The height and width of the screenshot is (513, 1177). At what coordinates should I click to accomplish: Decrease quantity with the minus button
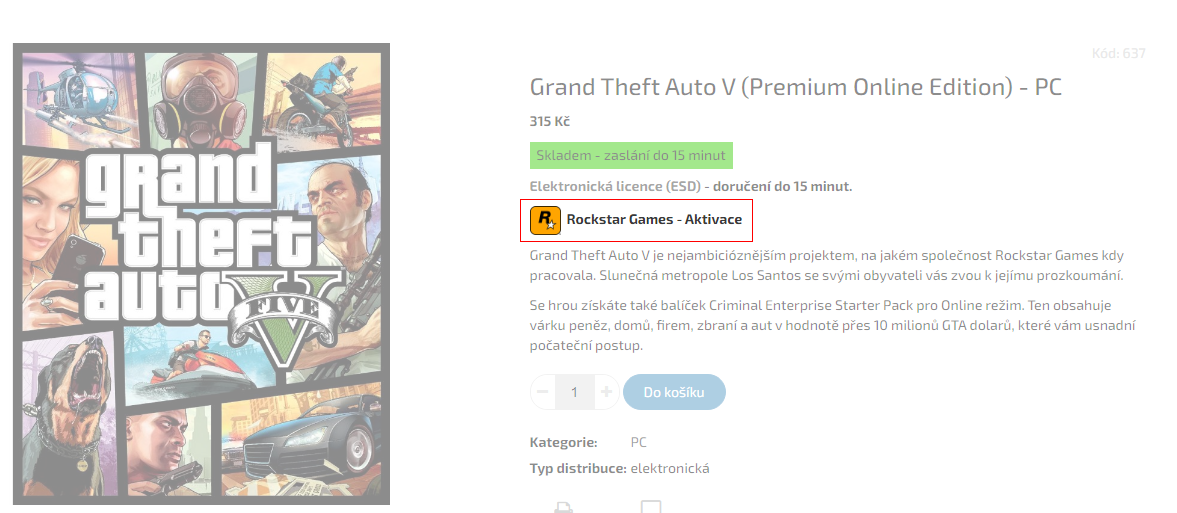click(x=543, y=392)
